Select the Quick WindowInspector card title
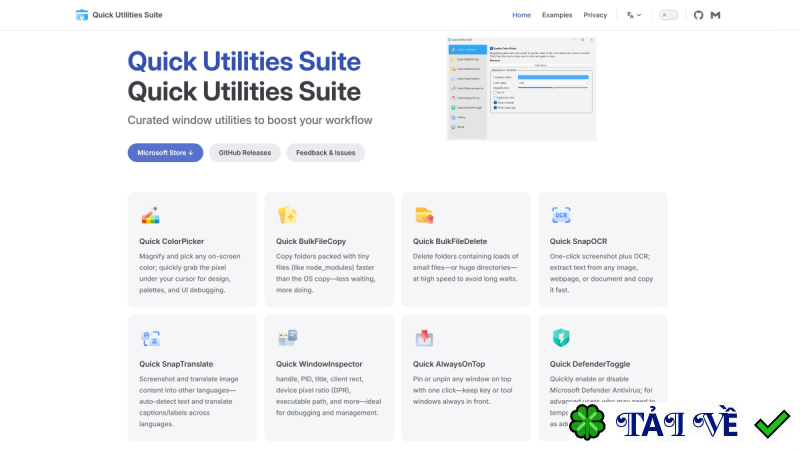The height and width of the screenshot is (450, 800). (319, 364)
